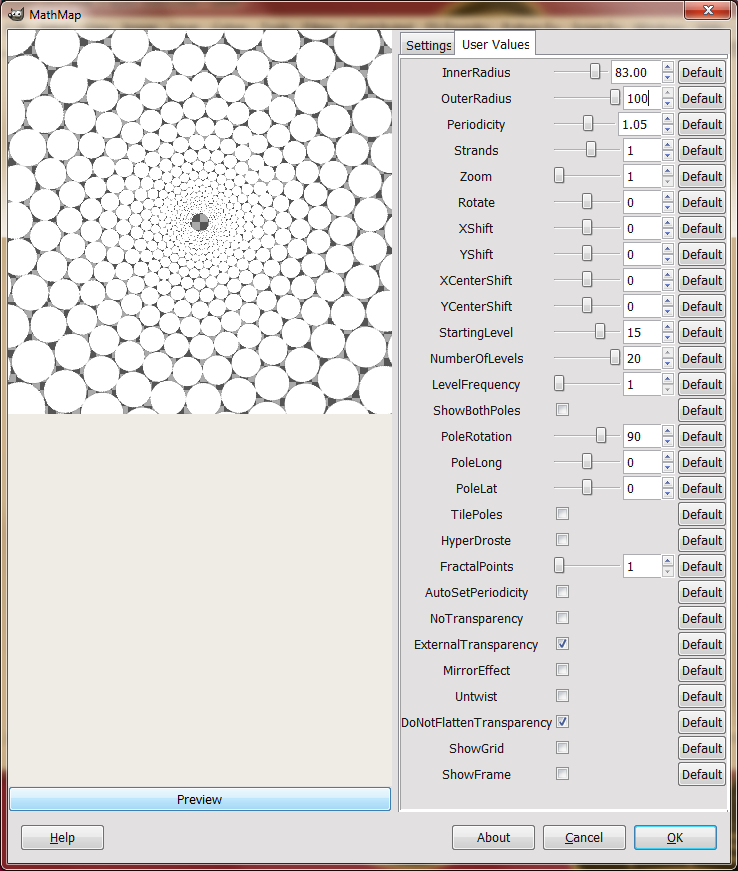
Task: Decrease the Rotate value using down arrow
Action: pyautogui.click(x=667, y=208)
